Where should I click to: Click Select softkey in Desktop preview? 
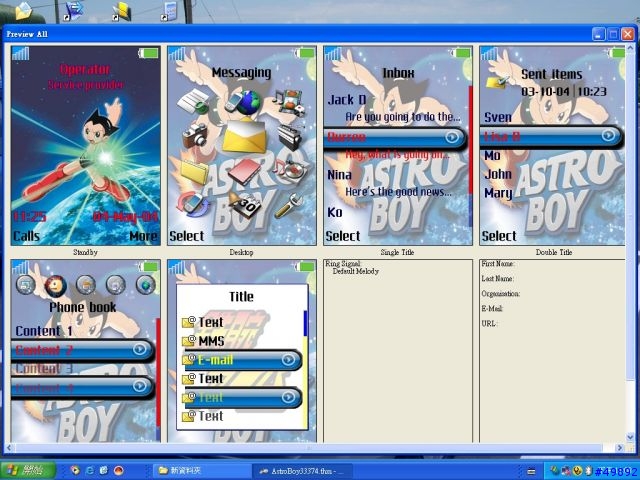pyautogui.click(x=187, y=236)
